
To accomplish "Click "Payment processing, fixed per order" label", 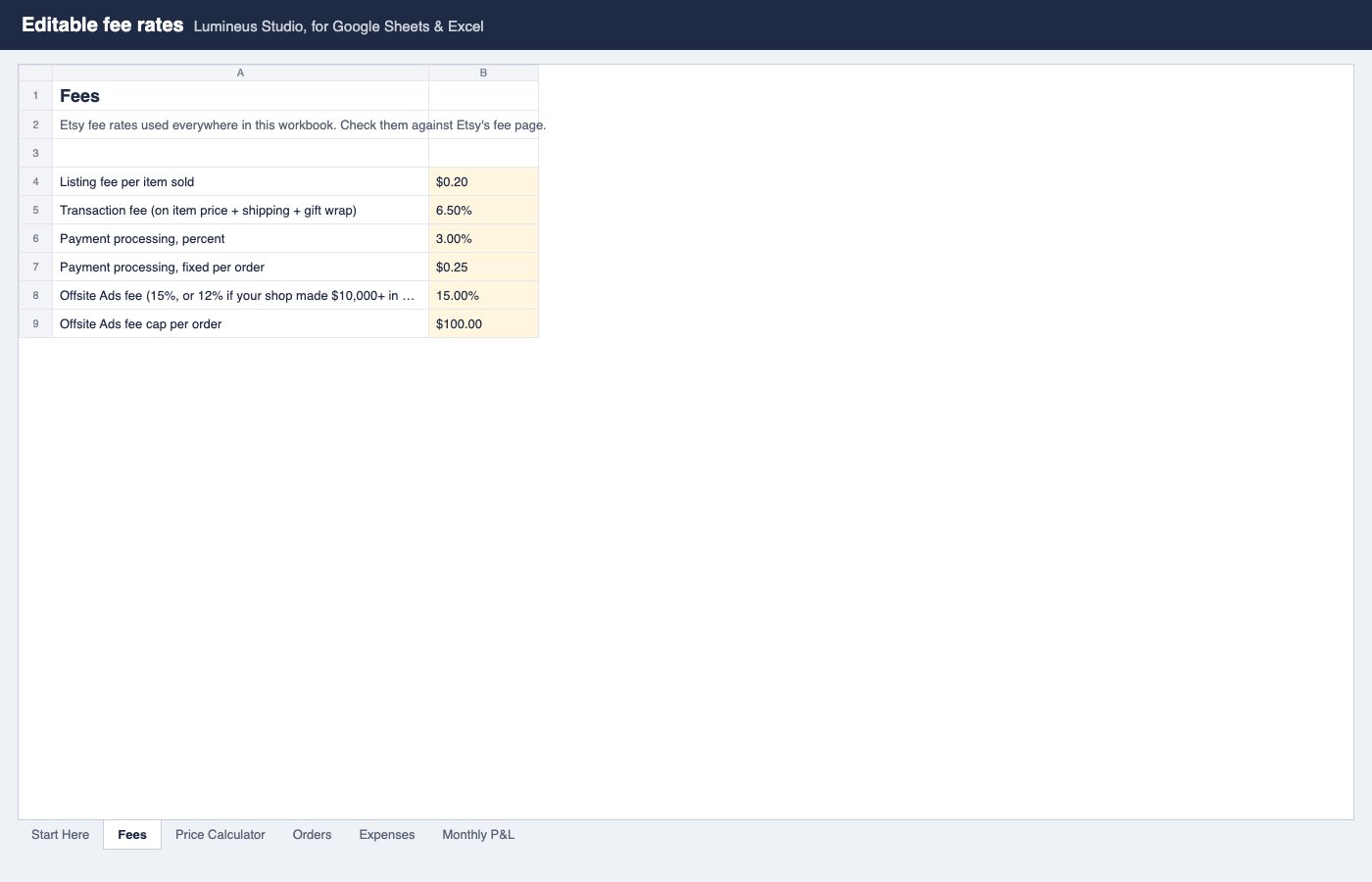I will tap(240, 268).
